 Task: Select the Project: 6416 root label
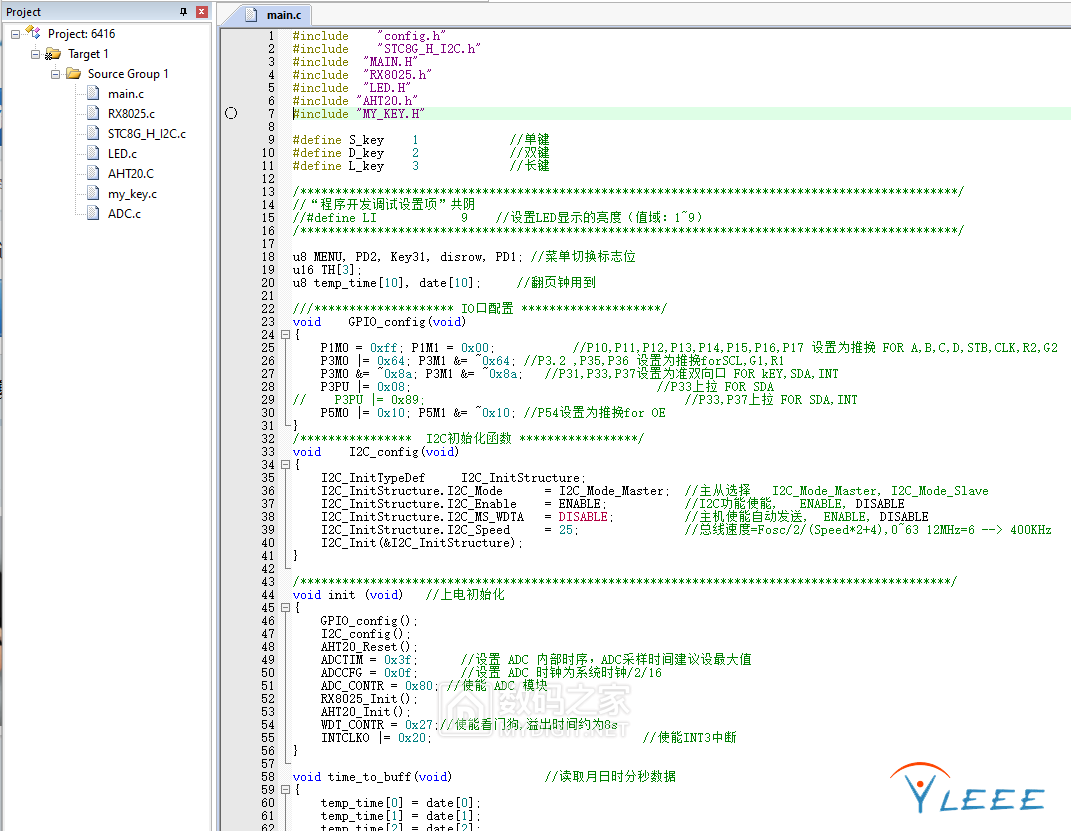coord(81,33)
